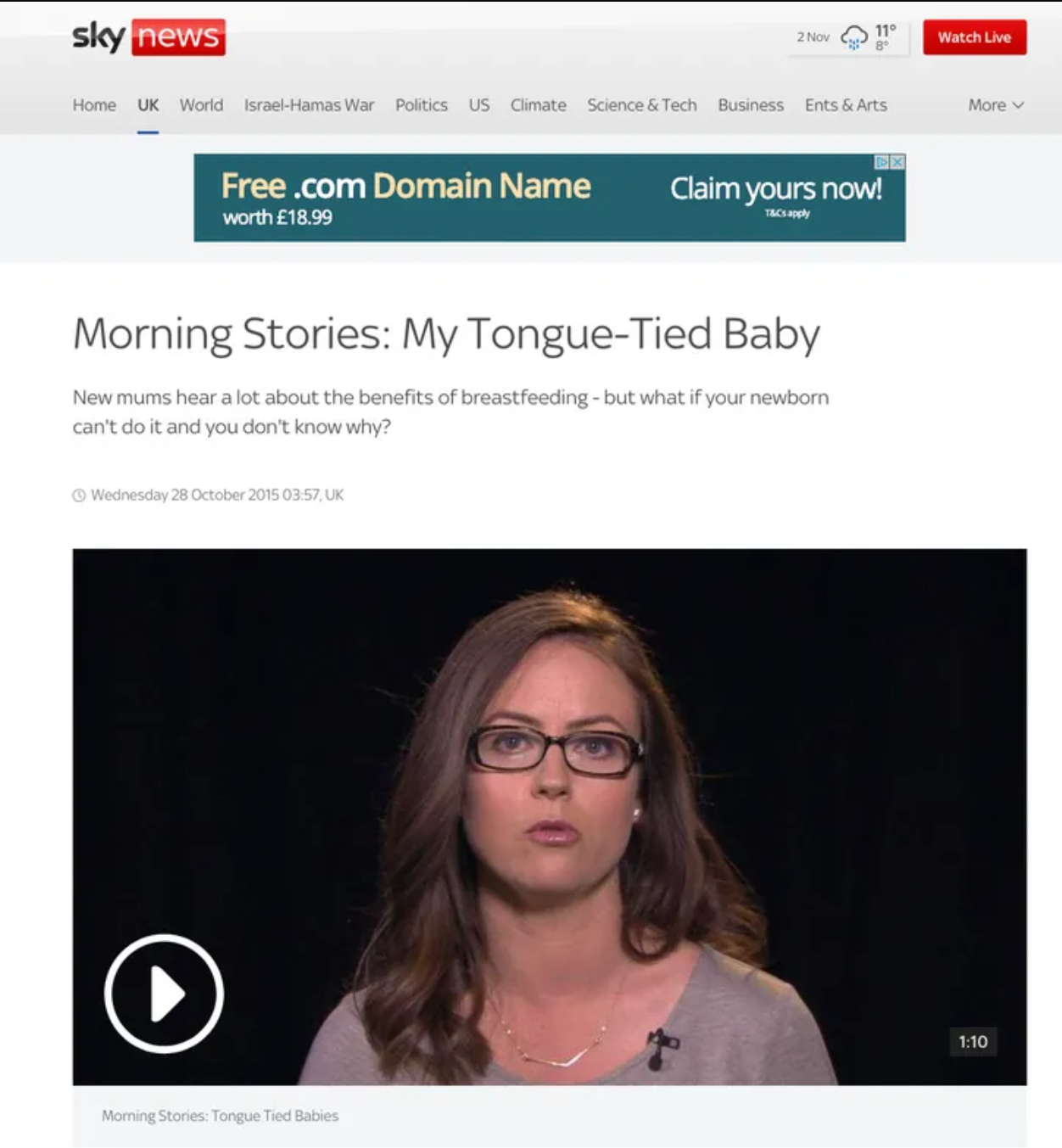Expand the More navigation menu

pyautogui.click(x=996, y=105)
